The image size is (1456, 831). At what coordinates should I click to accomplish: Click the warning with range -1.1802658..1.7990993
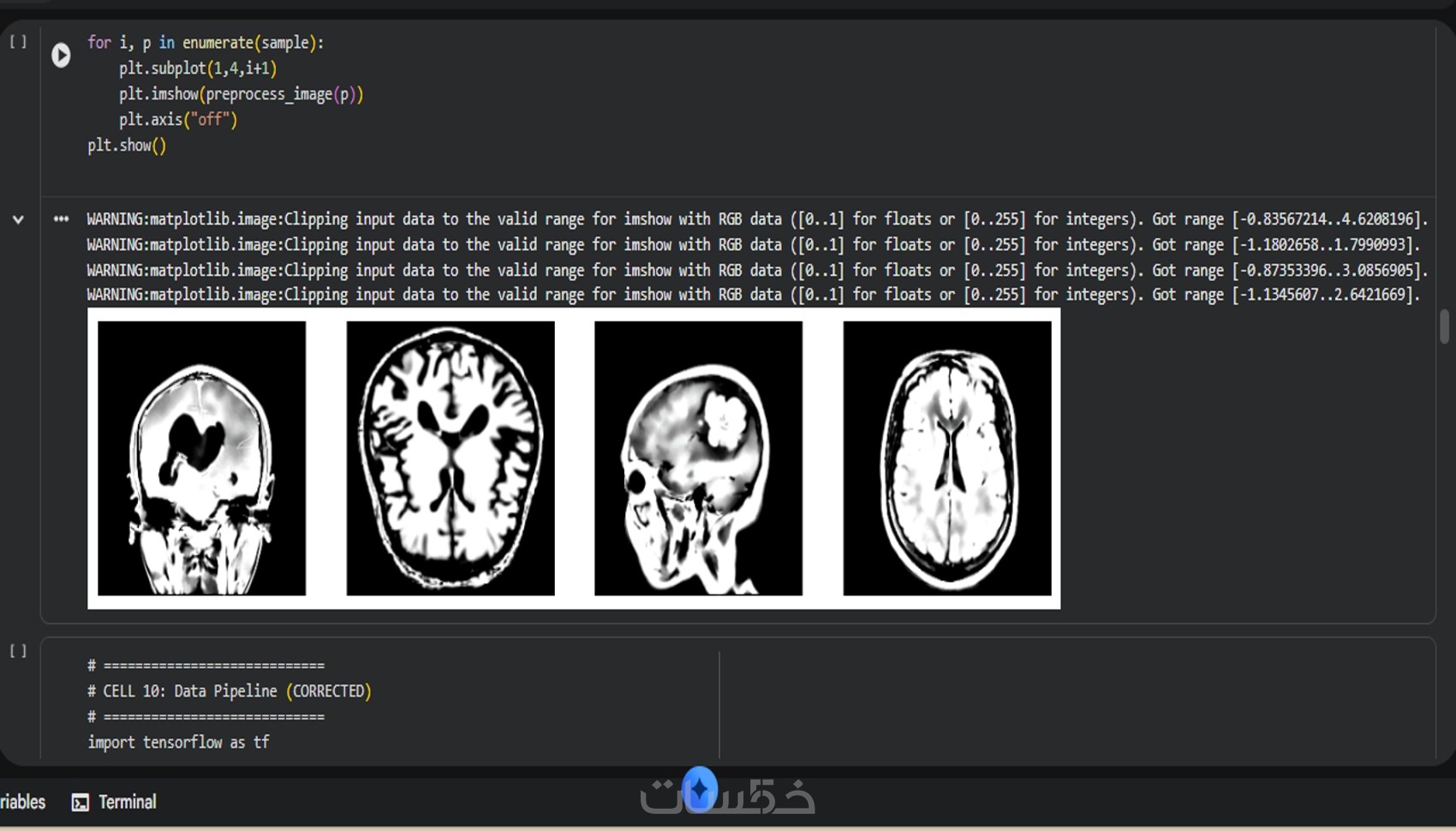(754, 245)
